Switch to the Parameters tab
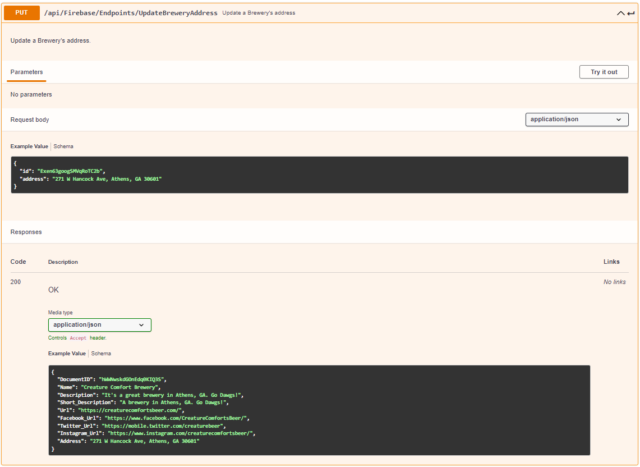This screenshot has height=467, width=640. 27,72
